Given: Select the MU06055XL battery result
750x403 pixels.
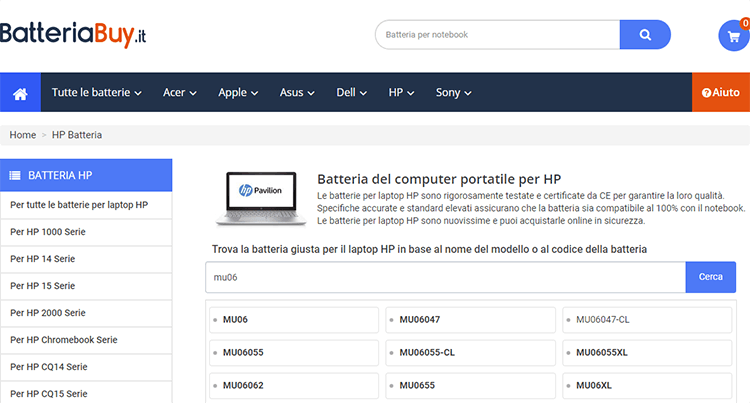Looking at the screenshot, I should pyautogui.click(x=647, y=352).
